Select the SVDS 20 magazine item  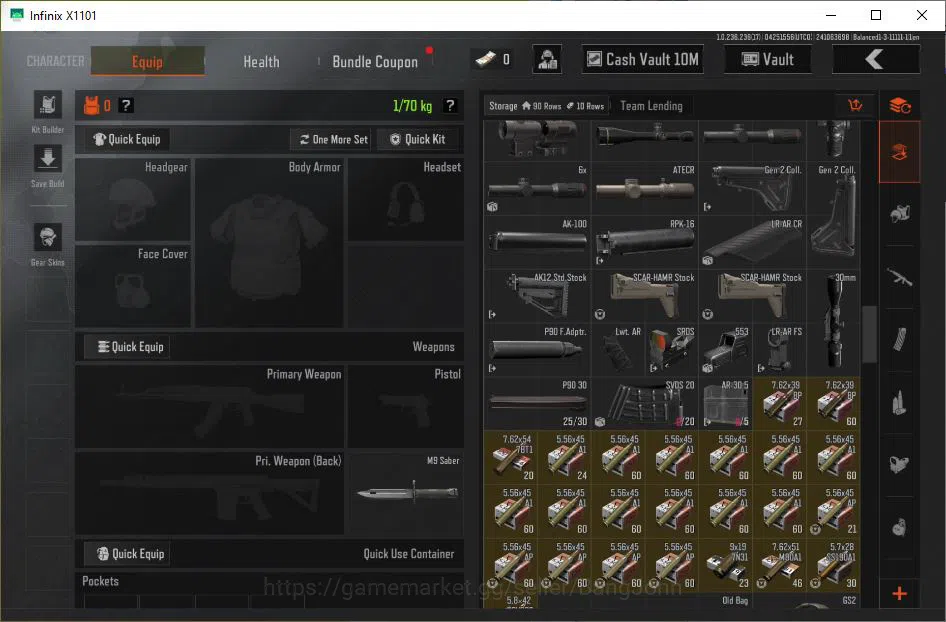coord(644,404)
